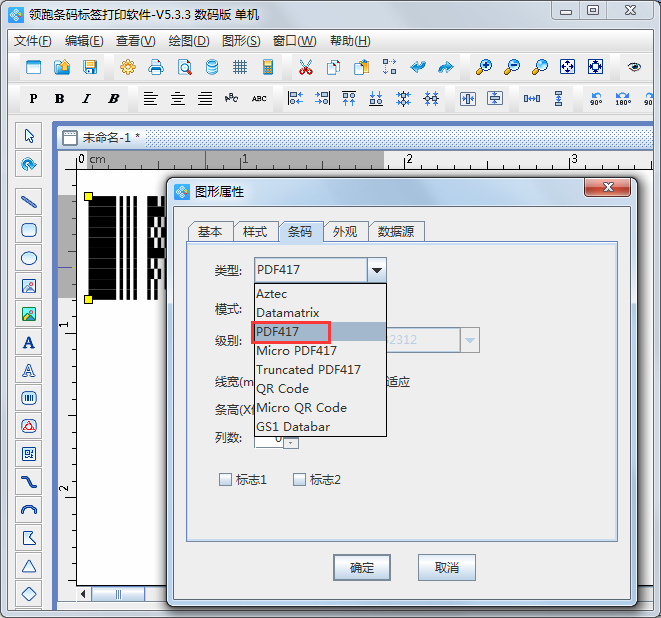Click the printer icon
This screenshot has width=661, height=618.
156,67
